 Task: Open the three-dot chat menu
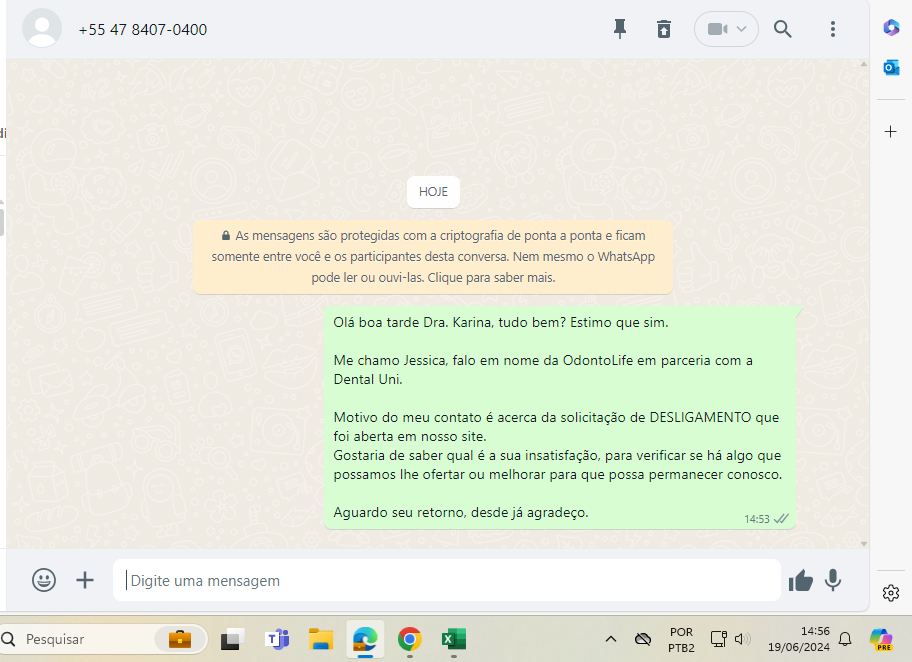click(x=833, y=29)
